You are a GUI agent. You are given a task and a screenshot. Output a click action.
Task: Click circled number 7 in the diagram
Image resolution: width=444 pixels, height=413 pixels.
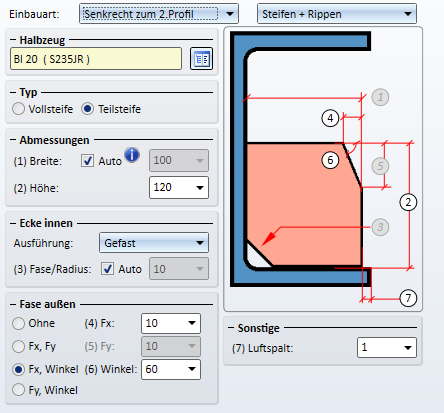tap(408, 298)
